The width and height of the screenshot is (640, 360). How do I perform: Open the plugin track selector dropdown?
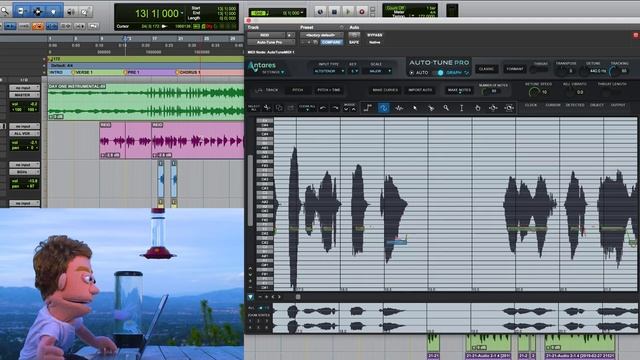click(x=265, y=35)
